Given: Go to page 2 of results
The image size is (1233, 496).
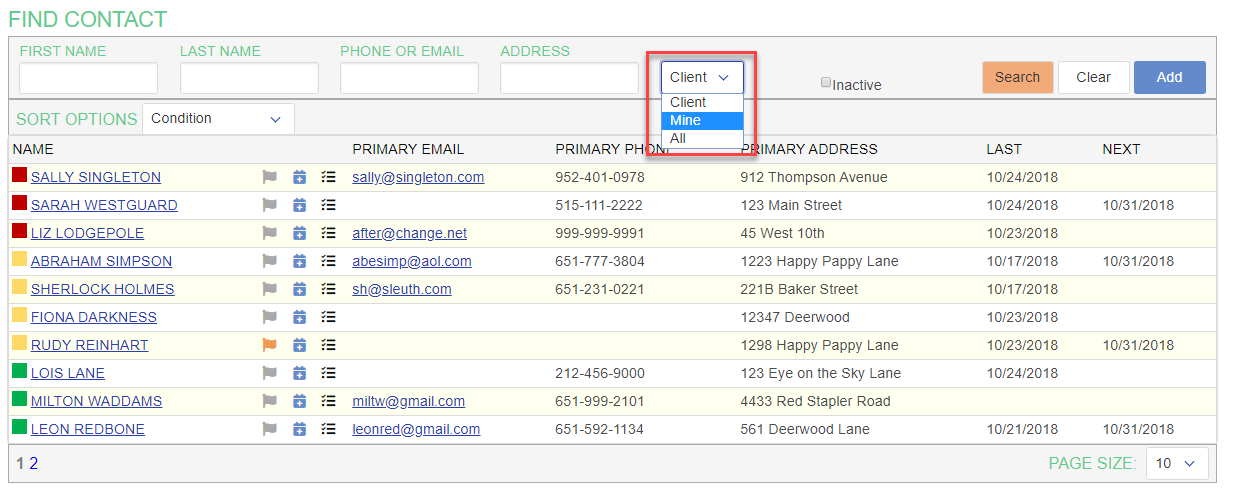Looking at the screenshot, I should pos(33,463).
